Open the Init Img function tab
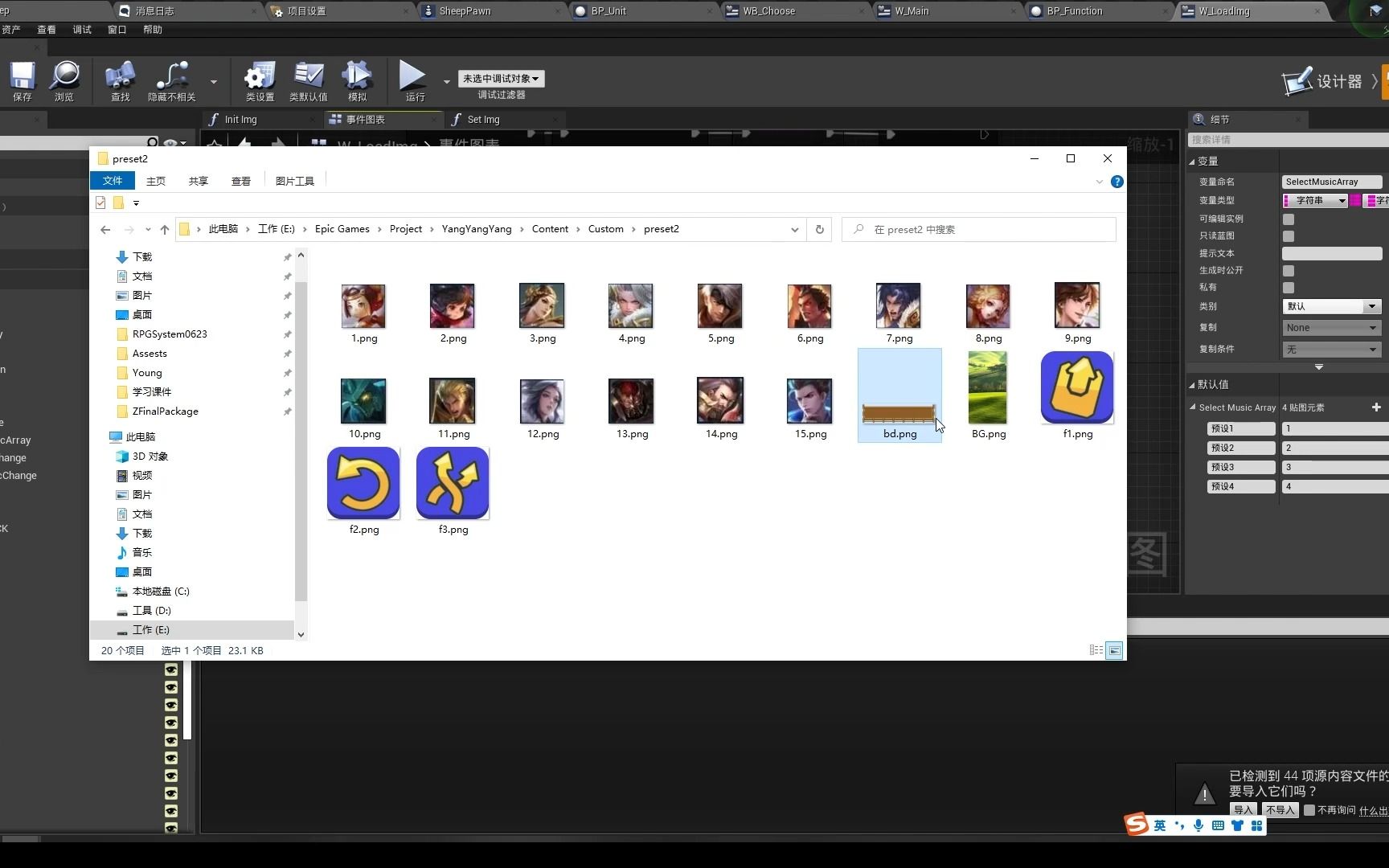The height and width of the screenshot is (868, 1389). tap(240, 119)
